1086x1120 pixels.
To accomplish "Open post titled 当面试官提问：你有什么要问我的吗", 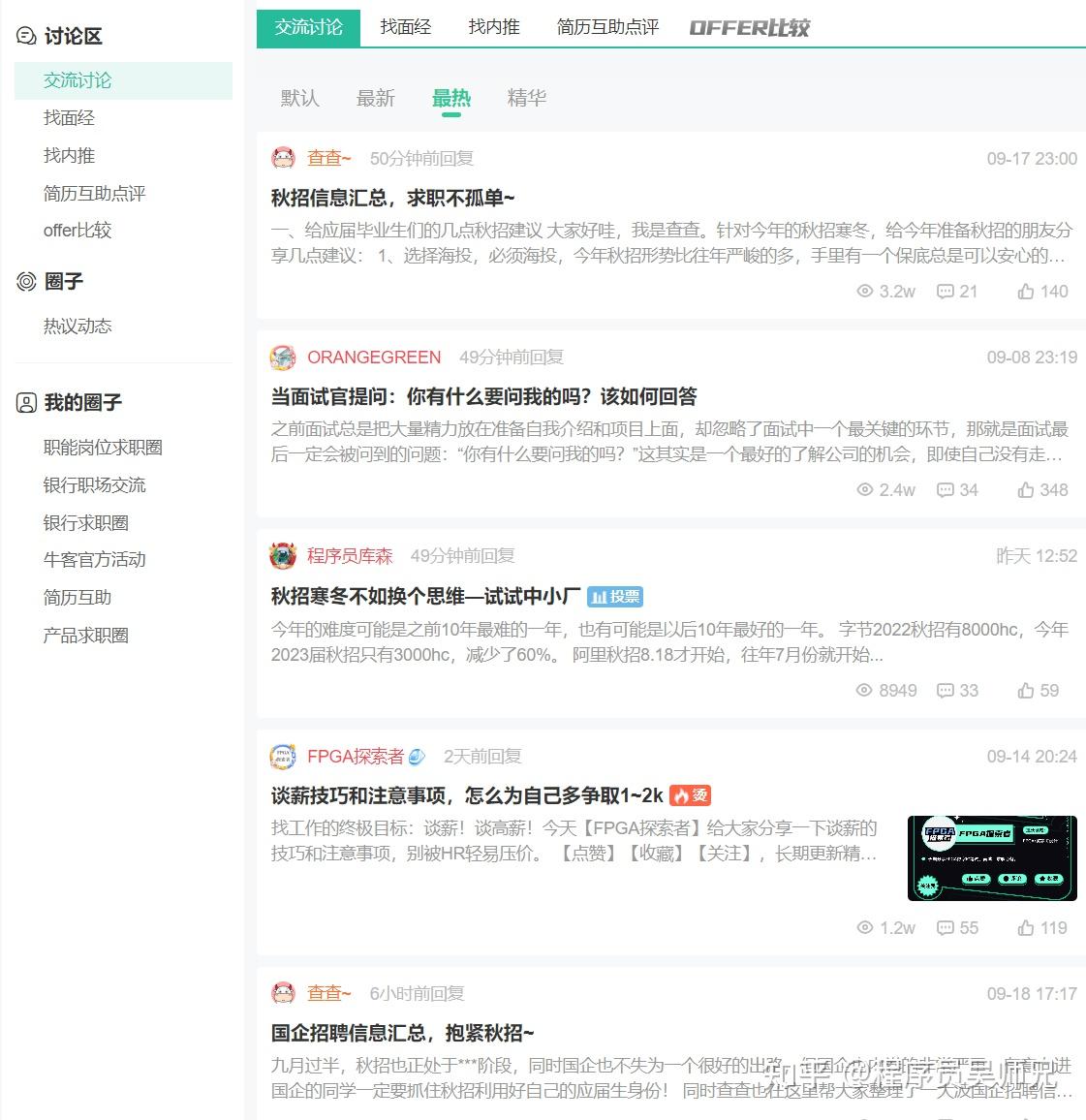I will tap(483, 396).
